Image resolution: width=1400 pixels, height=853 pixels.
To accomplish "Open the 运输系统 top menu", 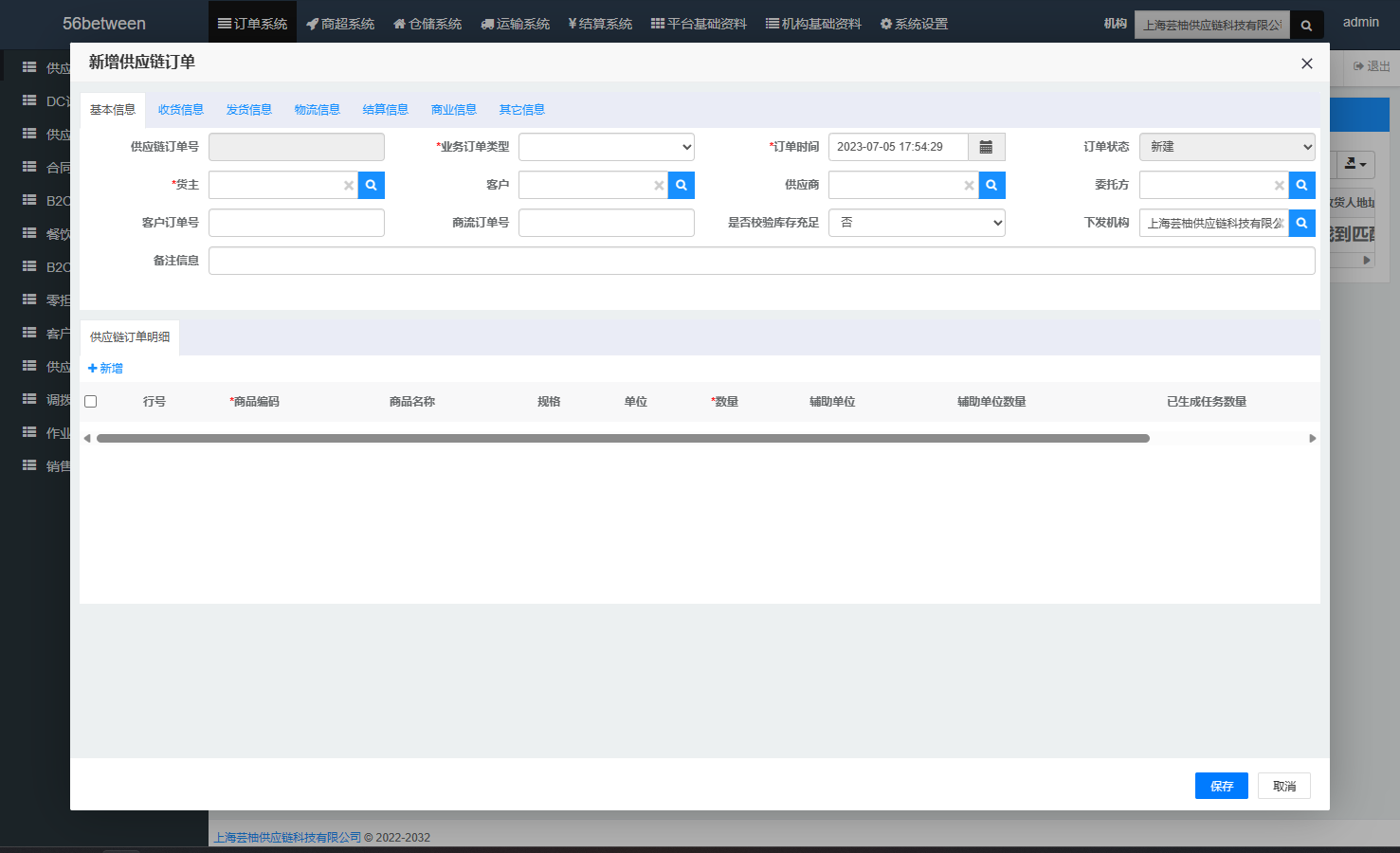I will [x=515, y=24].
